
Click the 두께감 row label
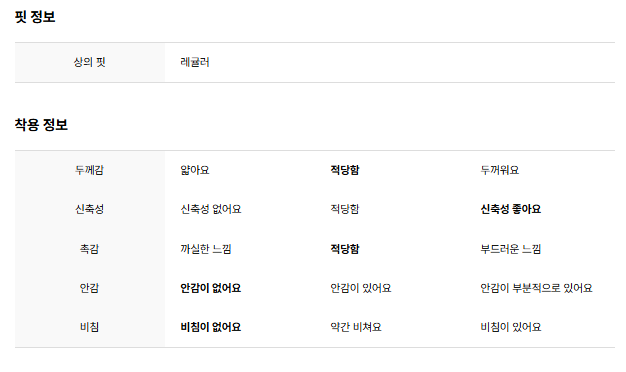pyautogui.click(x=89, y=170)
